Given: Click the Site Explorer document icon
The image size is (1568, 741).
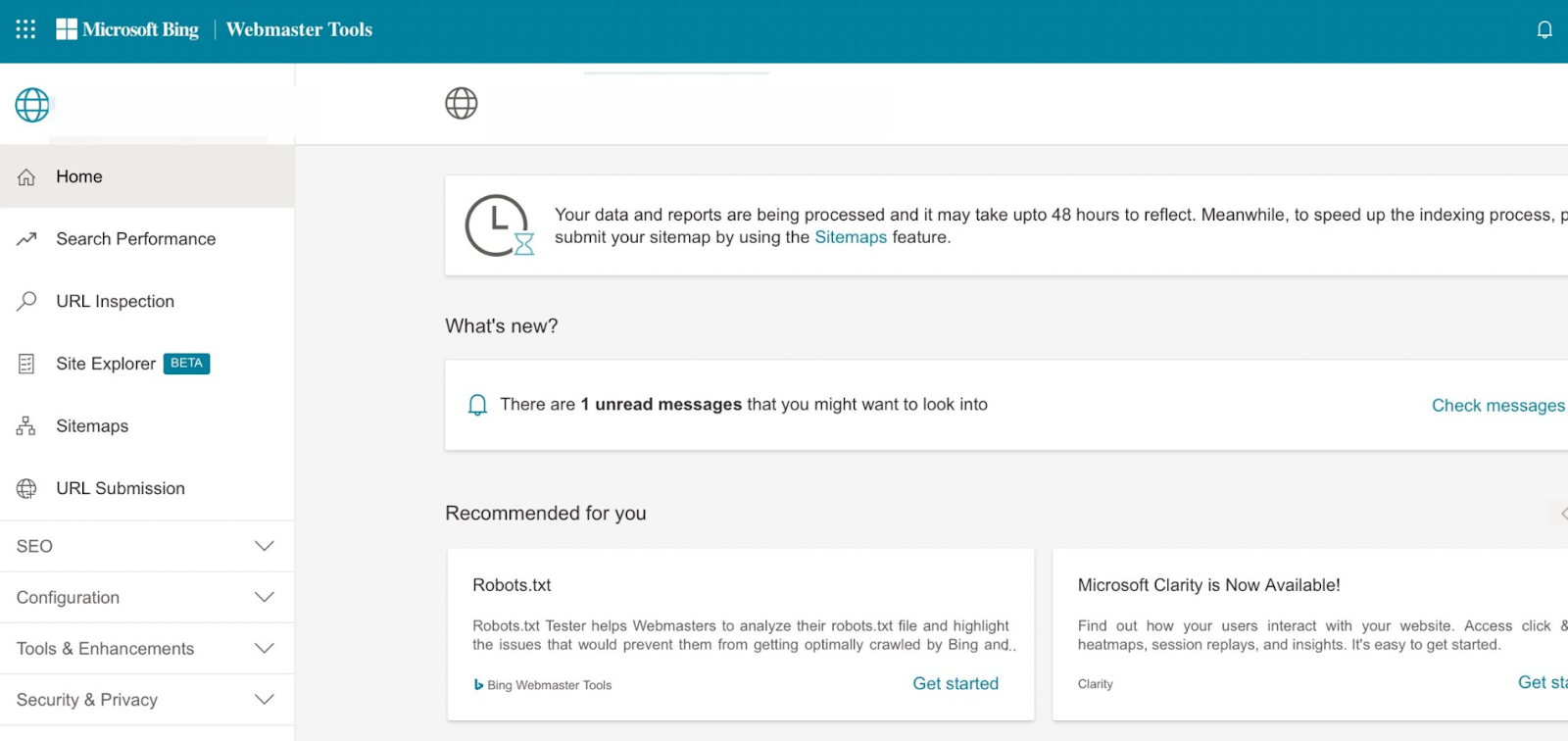Looking at the screenshot, I should tap(26, 364).
